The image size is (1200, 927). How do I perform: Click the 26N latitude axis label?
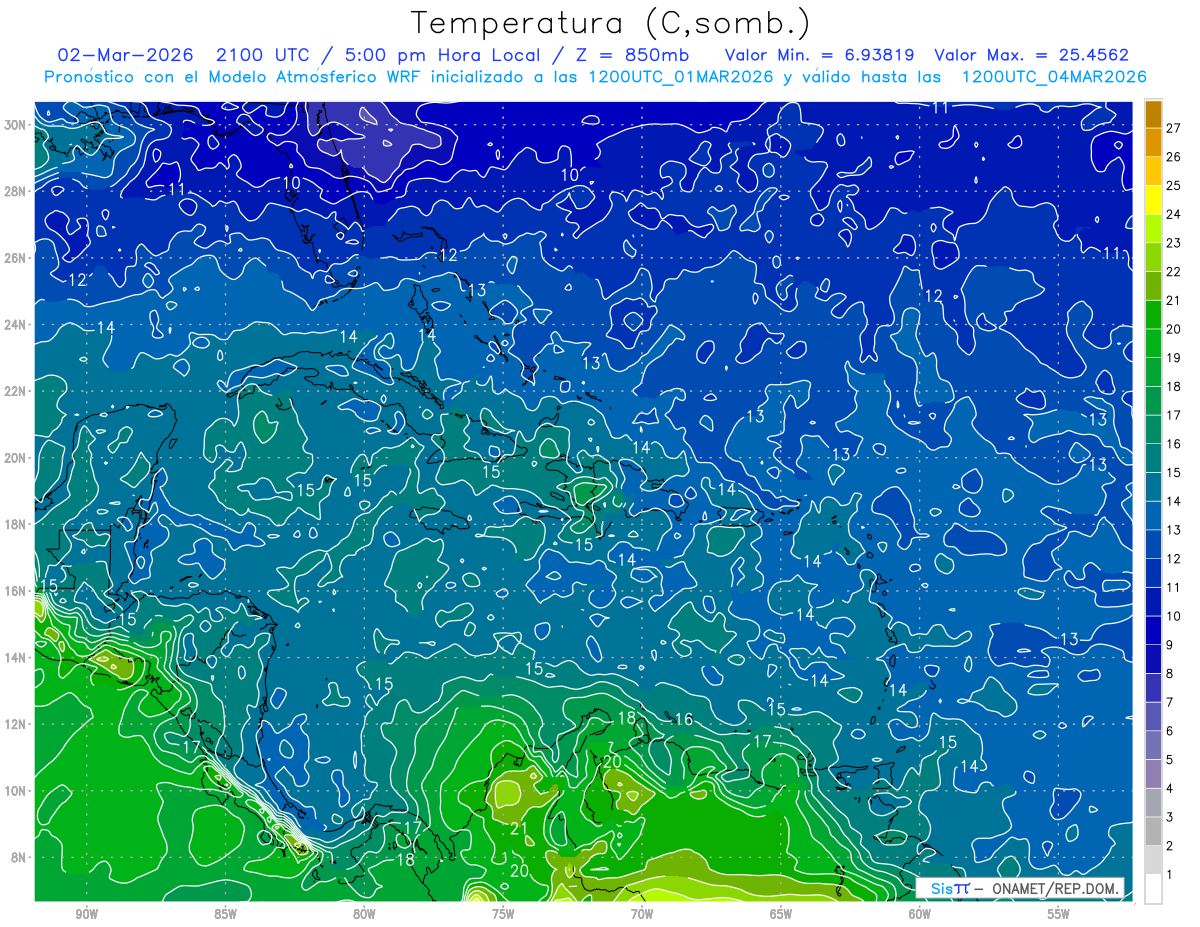pos(16,258)
